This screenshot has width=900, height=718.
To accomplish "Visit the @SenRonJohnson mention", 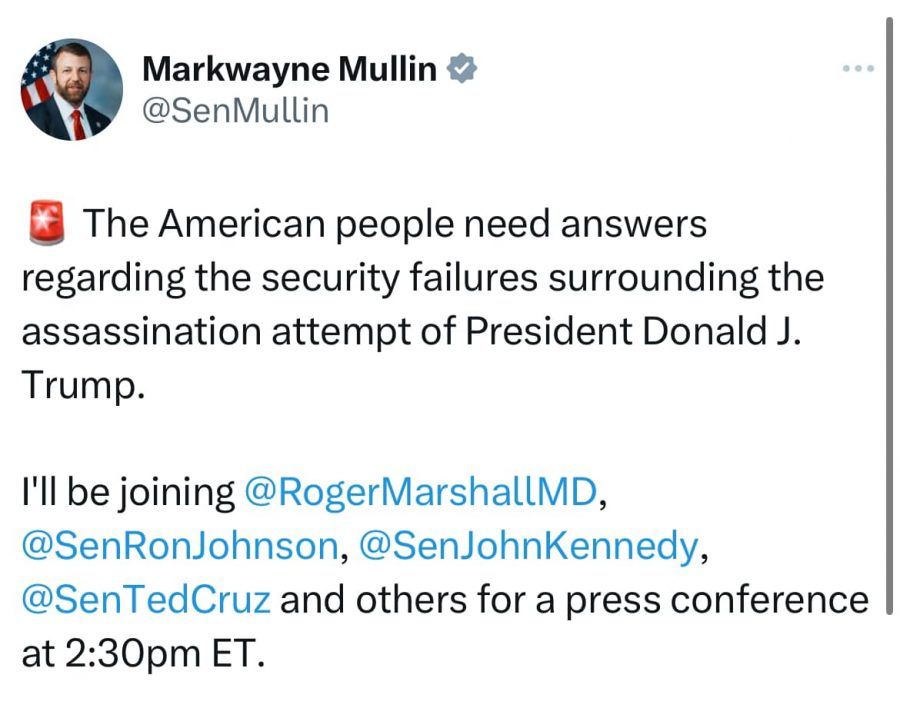I will pyautogui.click(x=180, y=546).
